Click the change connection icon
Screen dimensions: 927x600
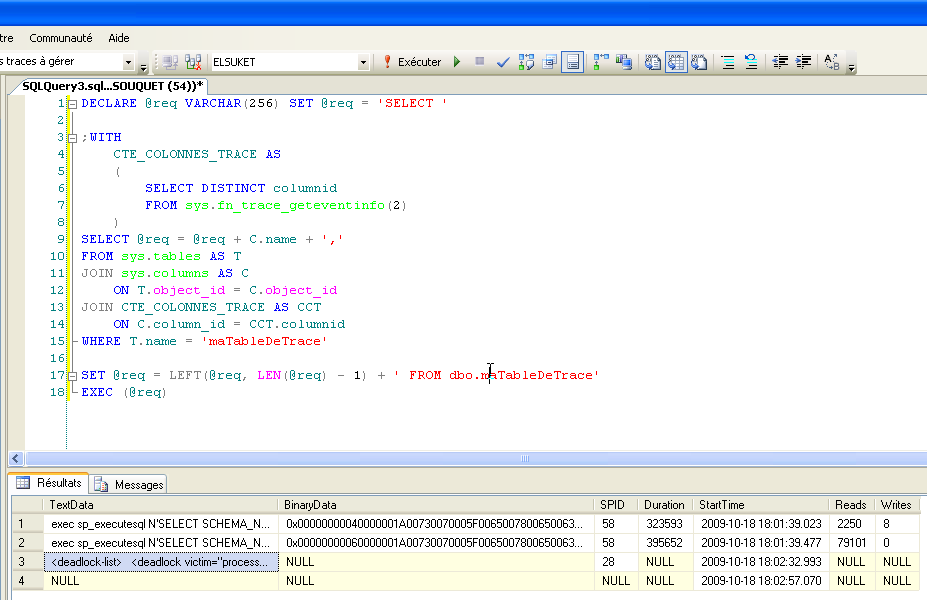click(x=193, y=62)
